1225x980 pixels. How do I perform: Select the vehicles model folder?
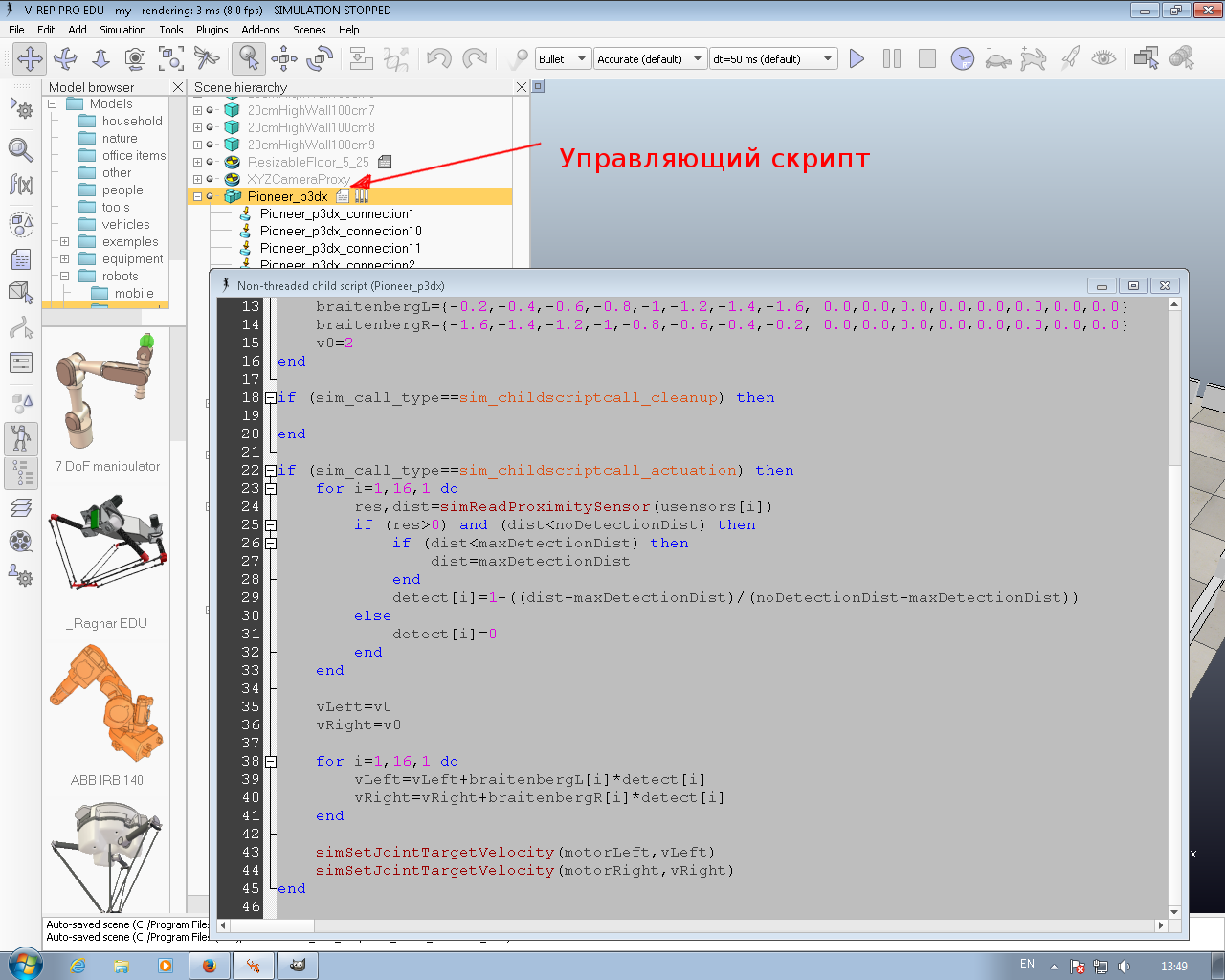click(x=125, y=225)
